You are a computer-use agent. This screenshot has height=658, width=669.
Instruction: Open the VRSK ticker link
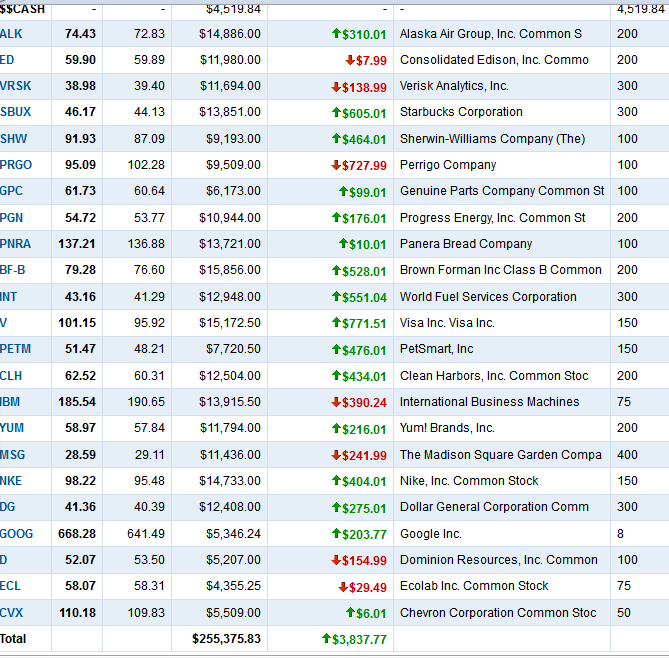(15, 86)
